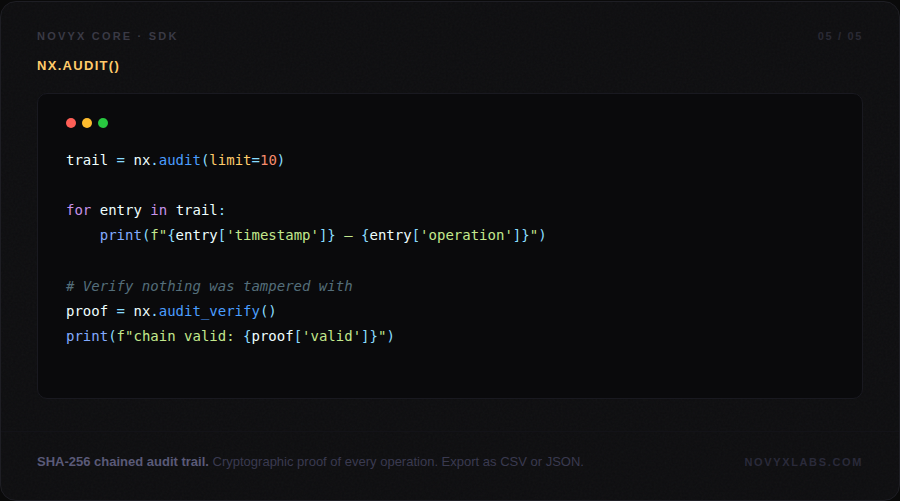Click the NOVYX CORE · SDK header
This screenshot has width=900, height=501.
pos(107,36)
